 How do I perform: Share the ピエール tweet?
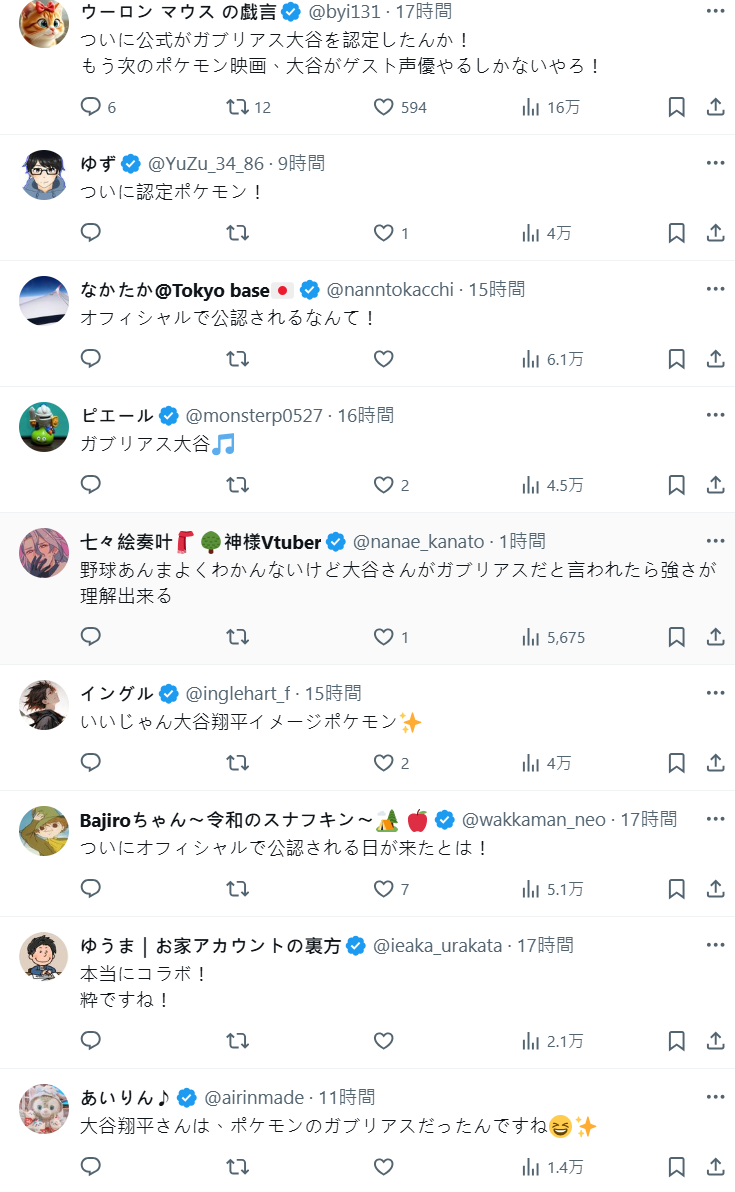(x=716, y=485)
